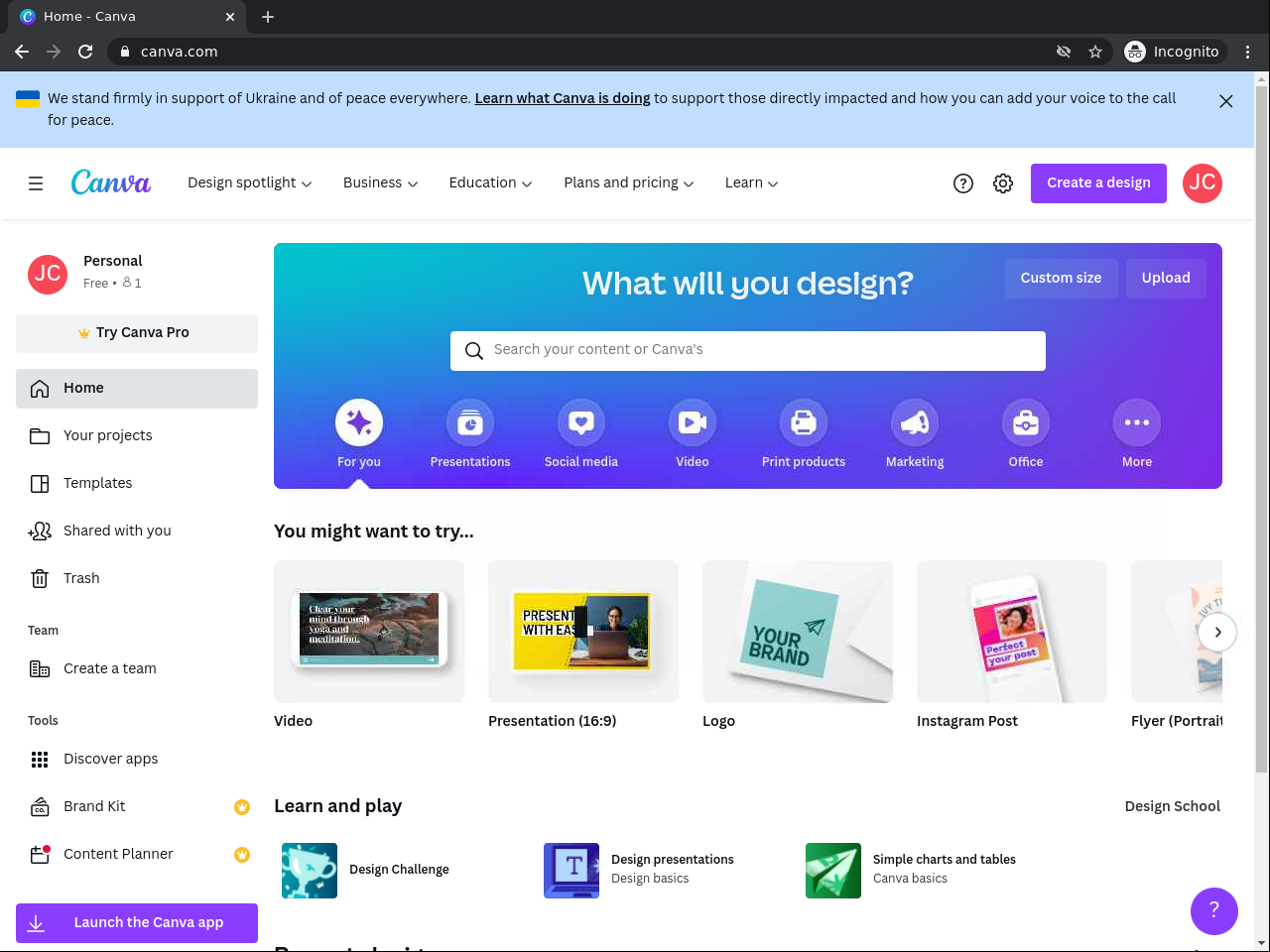Viewport: 1270px width, 952px height.
Task: Expand the Learn dropdown menu
Action: pos(752,183)
